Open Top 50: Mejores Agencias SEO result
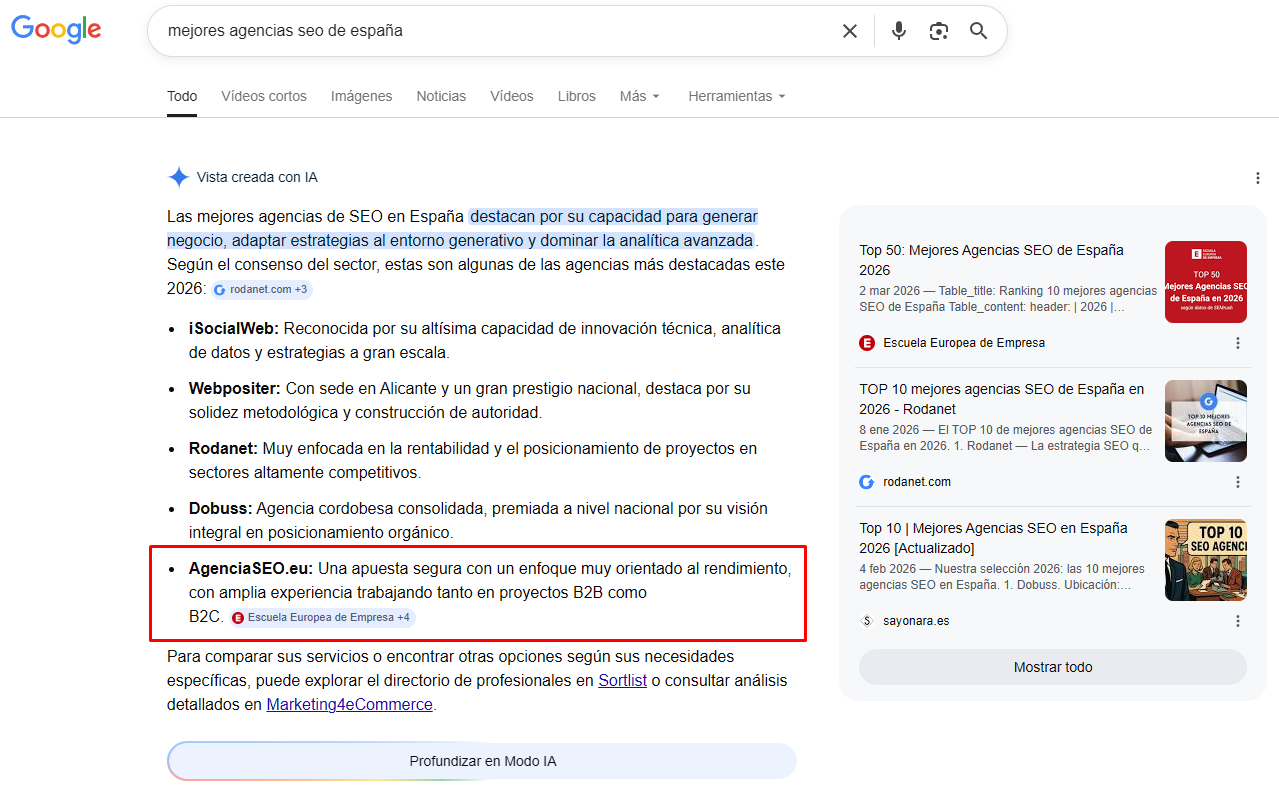 [991, 260]
